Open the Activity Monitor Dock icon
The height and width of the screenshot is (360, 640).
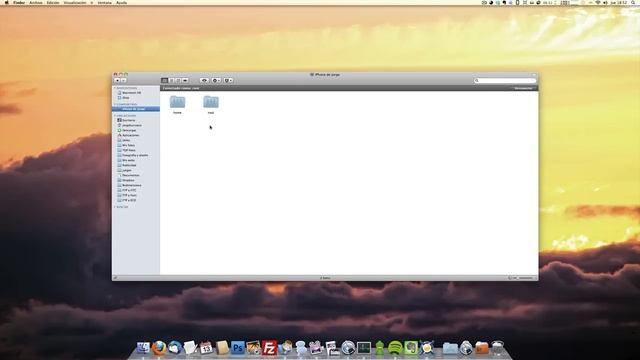pos(364,348)
